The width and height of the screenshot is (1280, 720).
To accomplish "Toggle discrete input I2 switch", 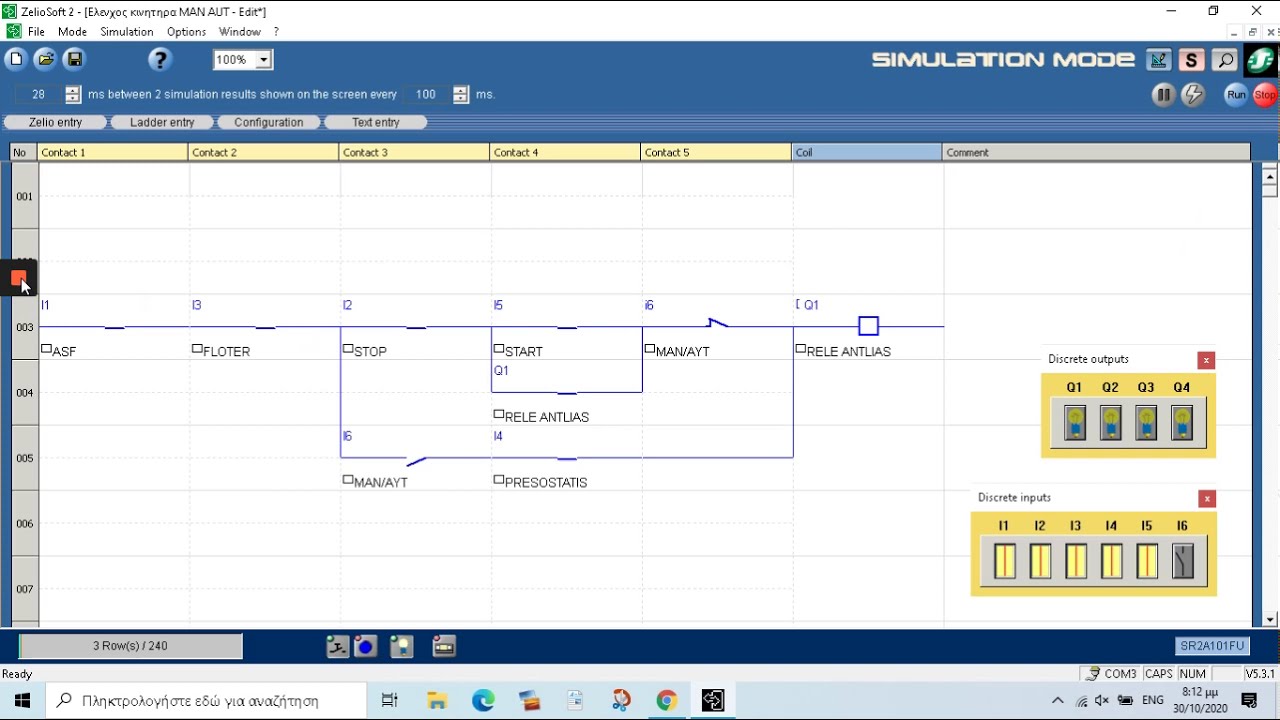I will 1040,561.
